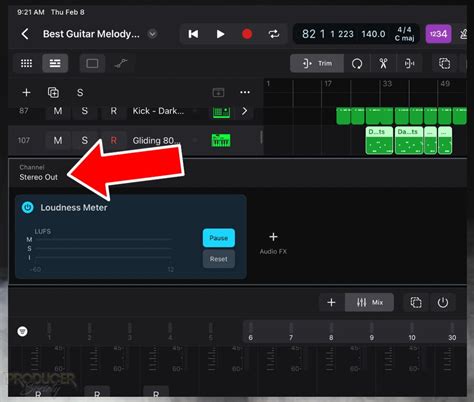Open the rectangle editor view icon
Viewport: 474px width, 402px height.
click(x=92, y=63)
